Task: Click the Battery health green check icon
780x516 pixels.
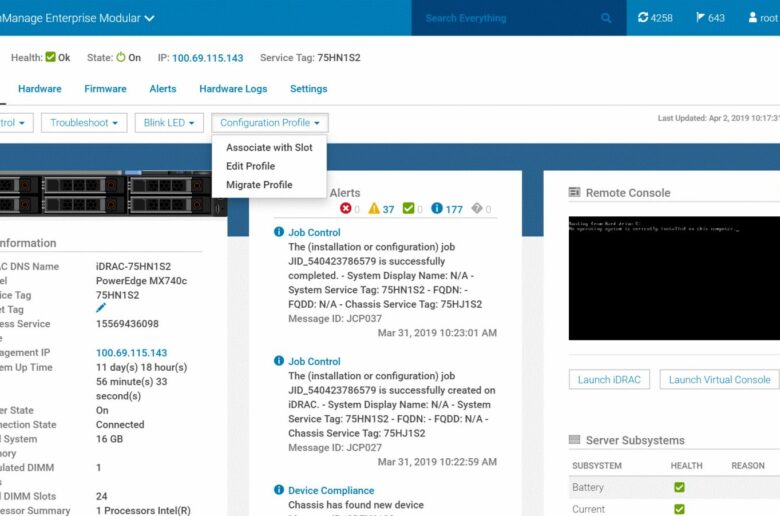Action: [680, 487]
